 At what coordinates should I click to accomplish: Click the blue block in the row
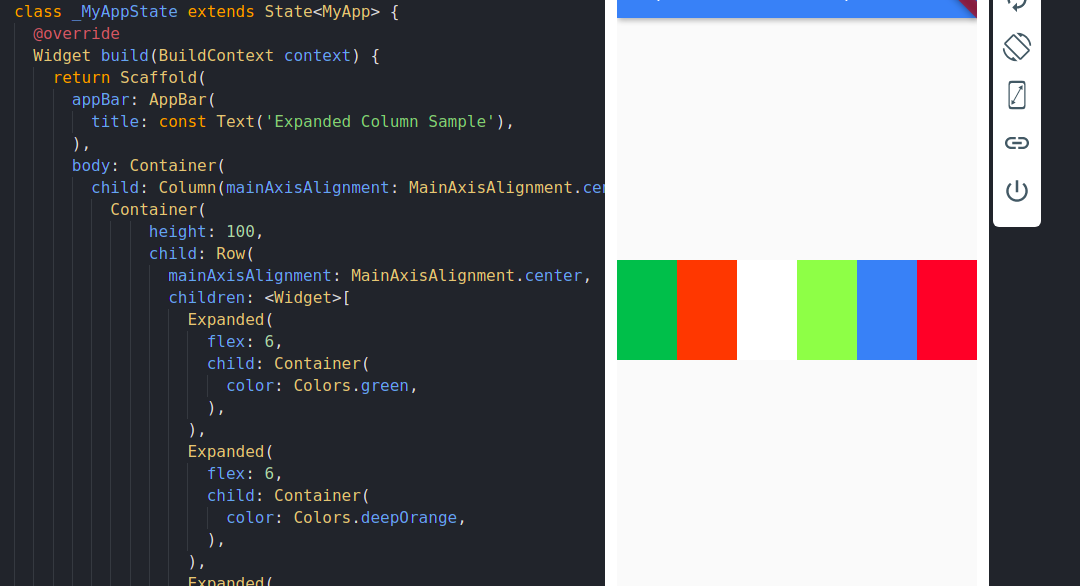886,310
